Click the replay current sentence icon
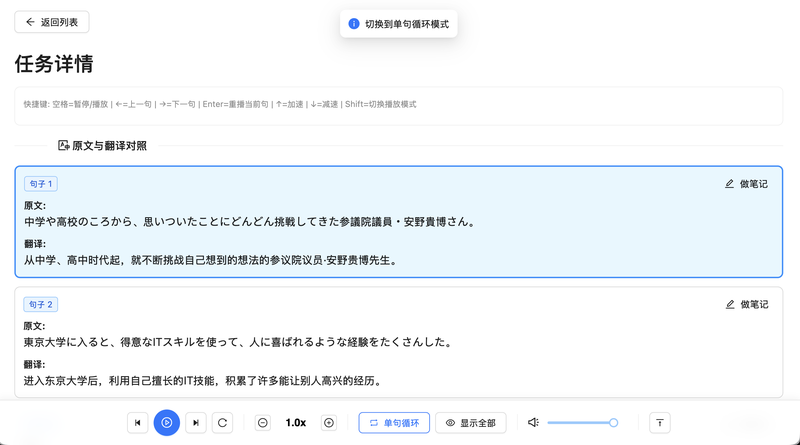The width and height of the screenshot is (800, 445). pos(223,423)
